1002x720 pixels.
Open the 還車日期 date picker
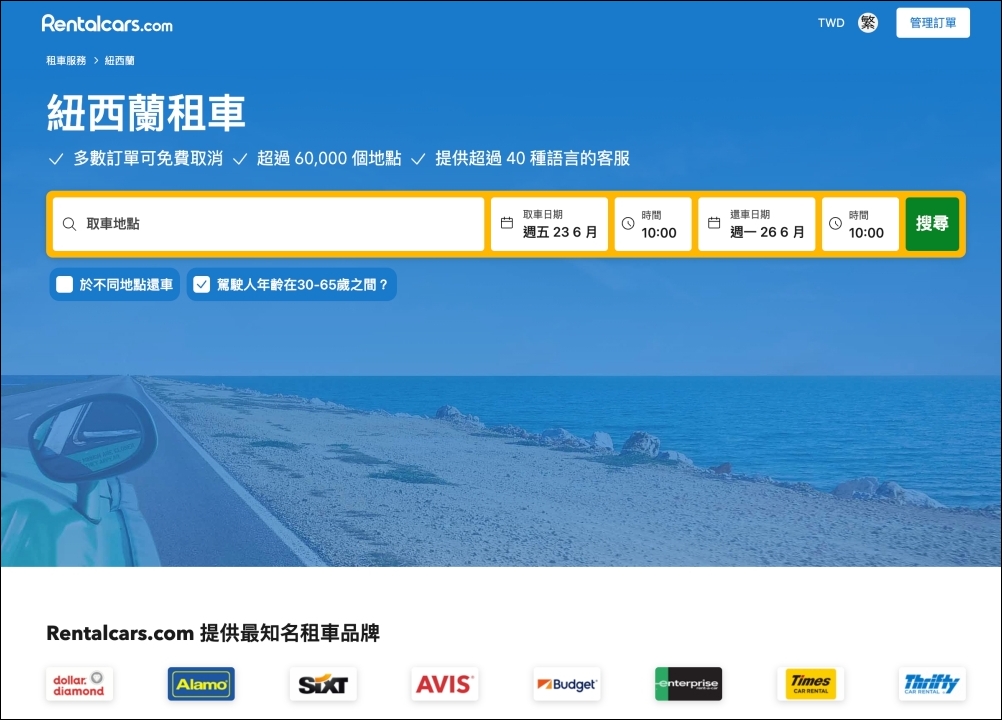click(757, 224)
